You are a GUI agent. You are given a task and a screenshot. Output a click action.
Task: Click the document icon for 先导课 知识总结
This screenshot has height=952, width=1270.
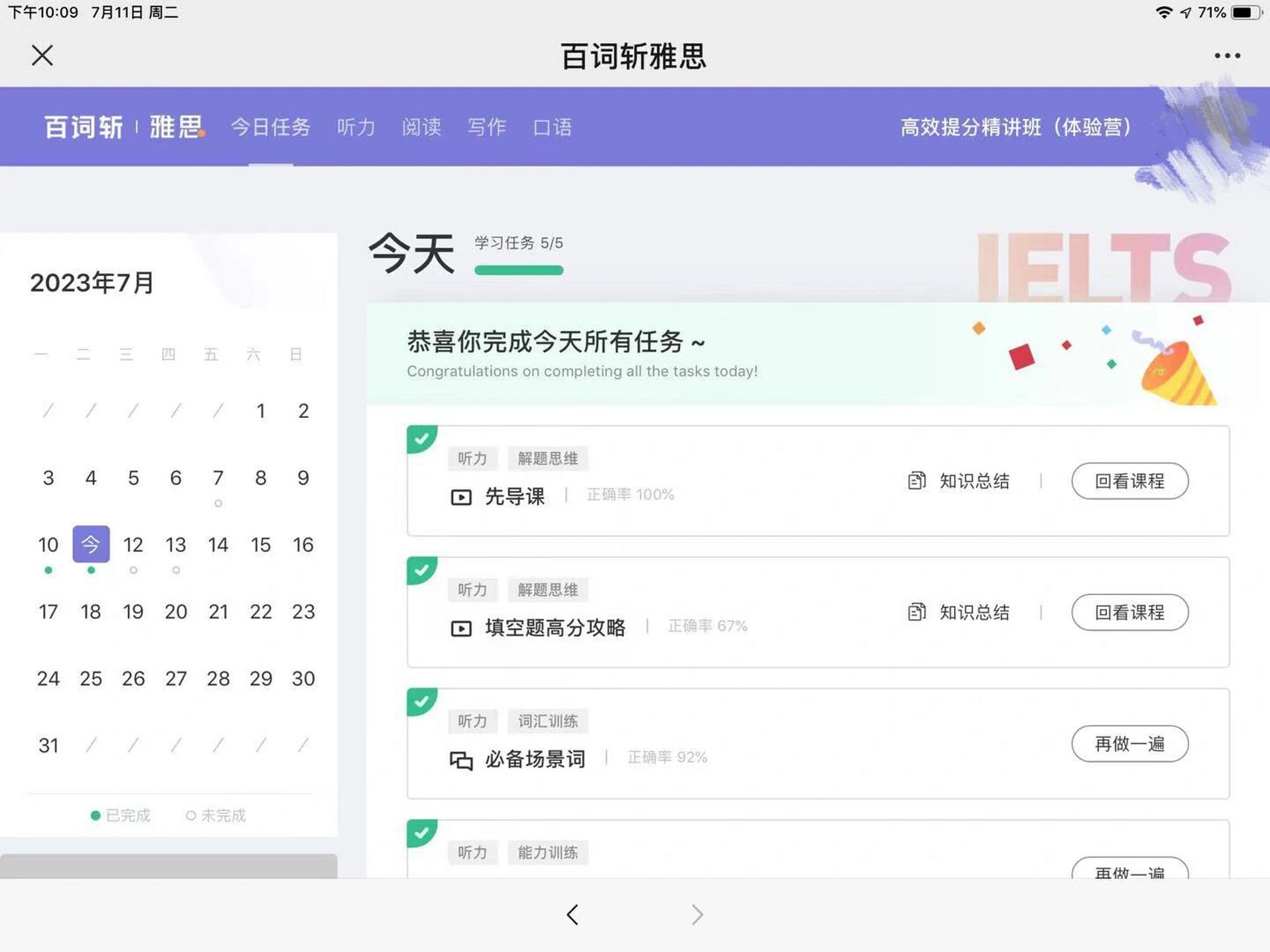point(917,480)
